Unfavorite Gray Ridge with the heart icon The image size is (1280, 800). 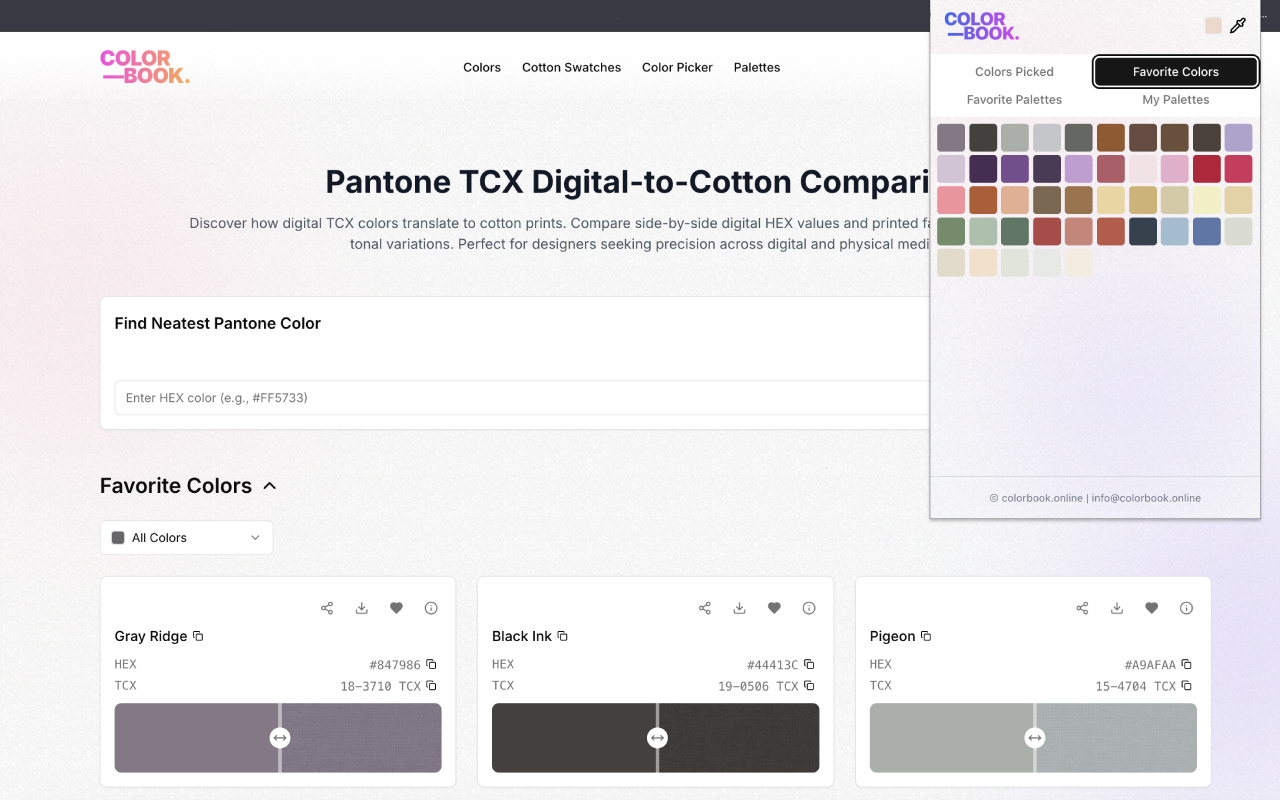pyautogui.click(x=396, y=608)
